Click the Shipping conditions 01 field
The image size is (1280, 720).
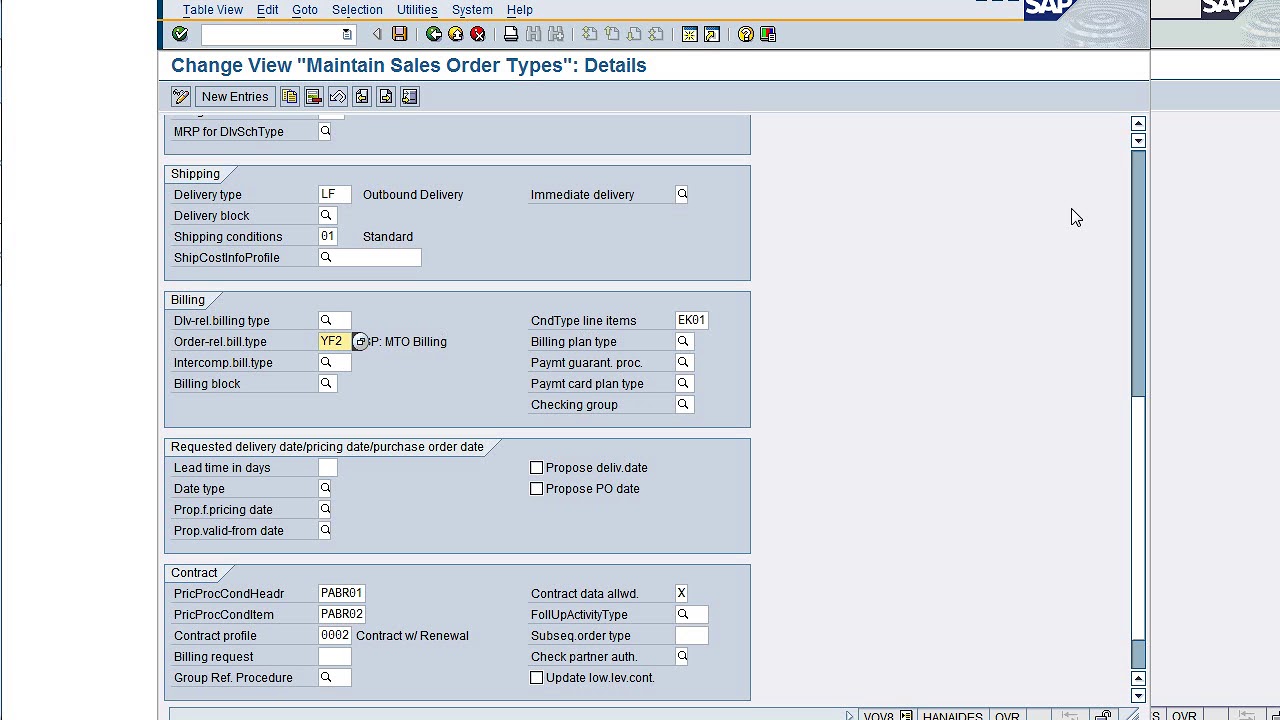point(328,236)
